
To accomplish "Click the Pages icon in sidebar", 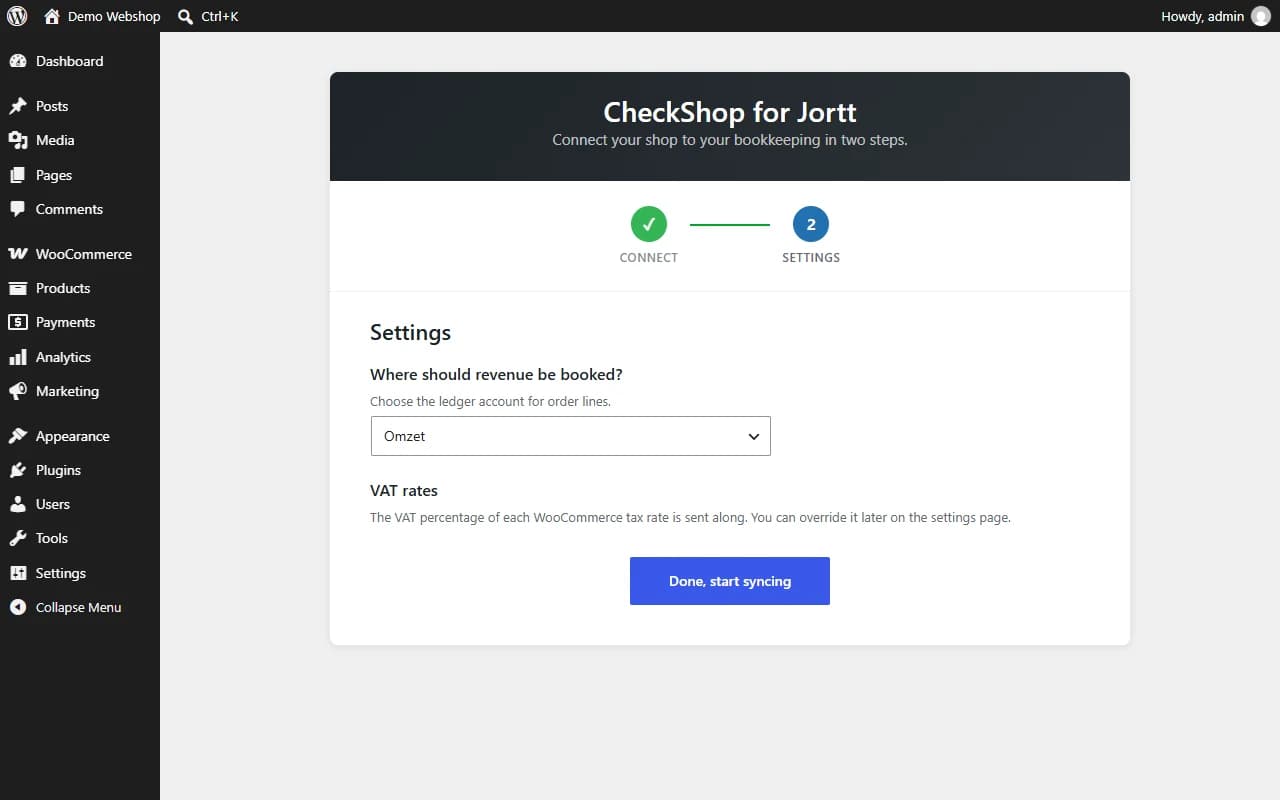I will 18,175.
